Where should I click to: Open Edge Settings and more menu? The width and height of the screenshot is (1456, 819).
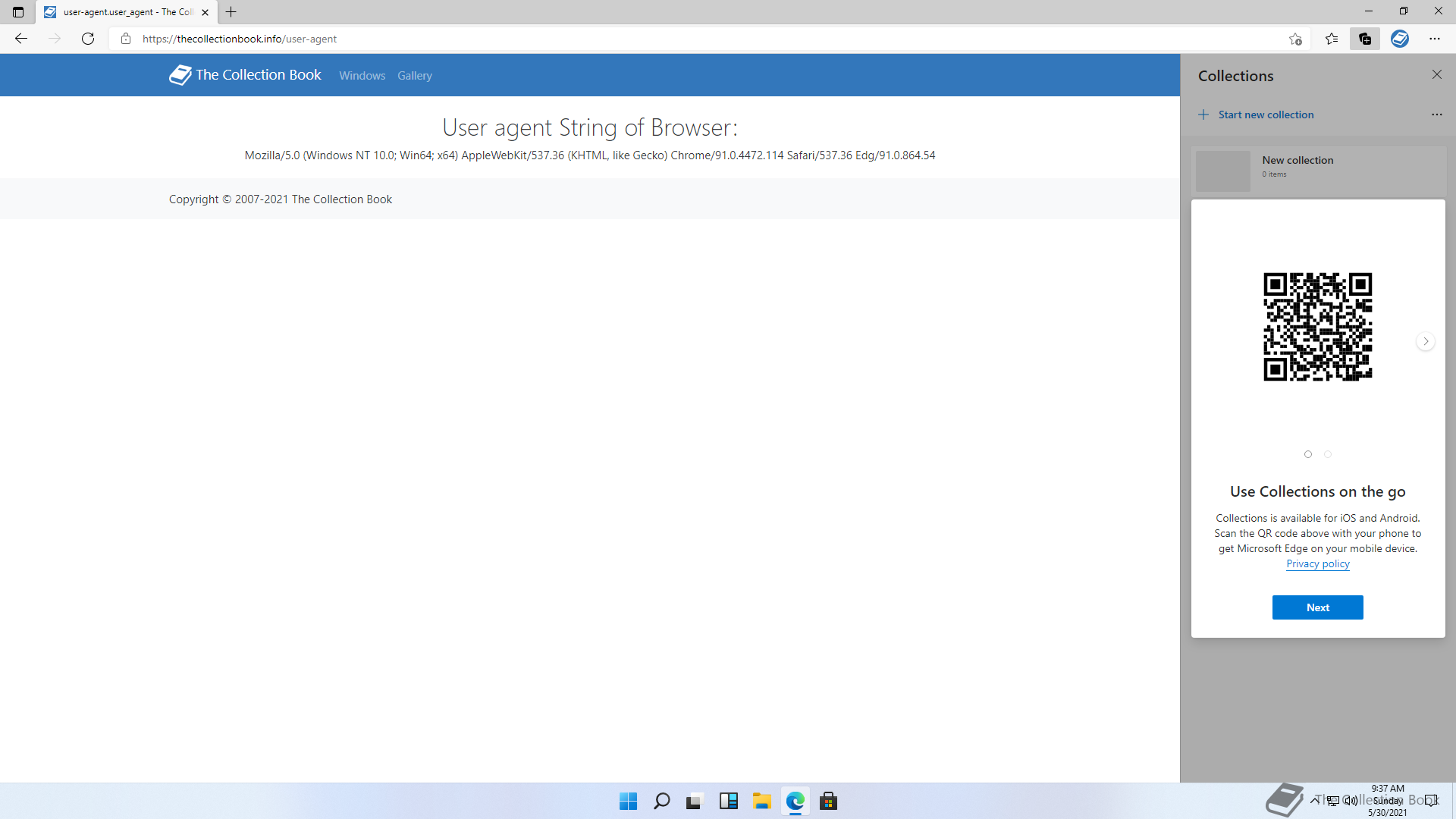click(x=1435, y=39)
